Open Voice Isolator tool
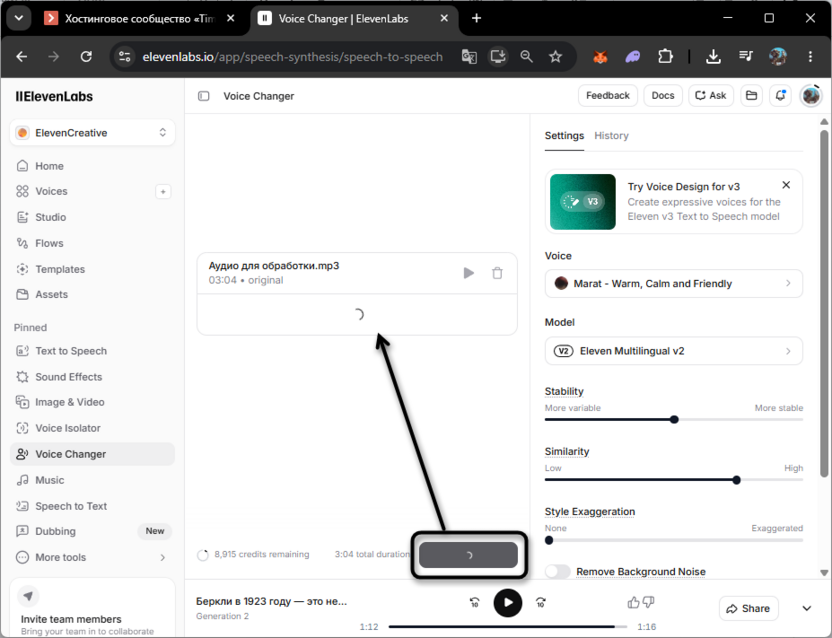The width and height of the screenshot is (832, 638). coord(92,428)
